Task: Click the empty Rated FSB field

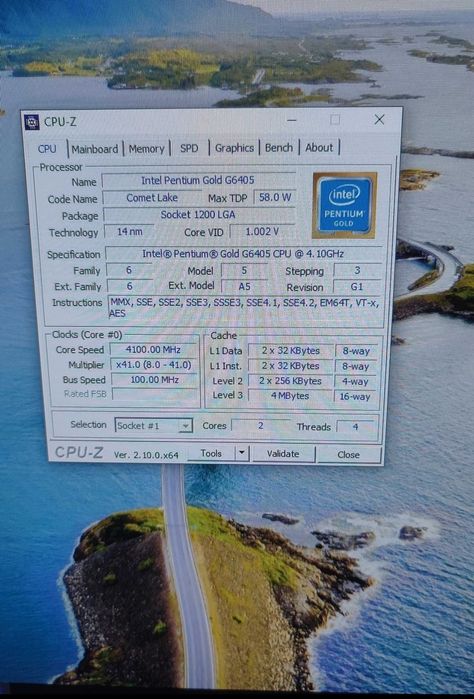Action: tap(155, 394)
